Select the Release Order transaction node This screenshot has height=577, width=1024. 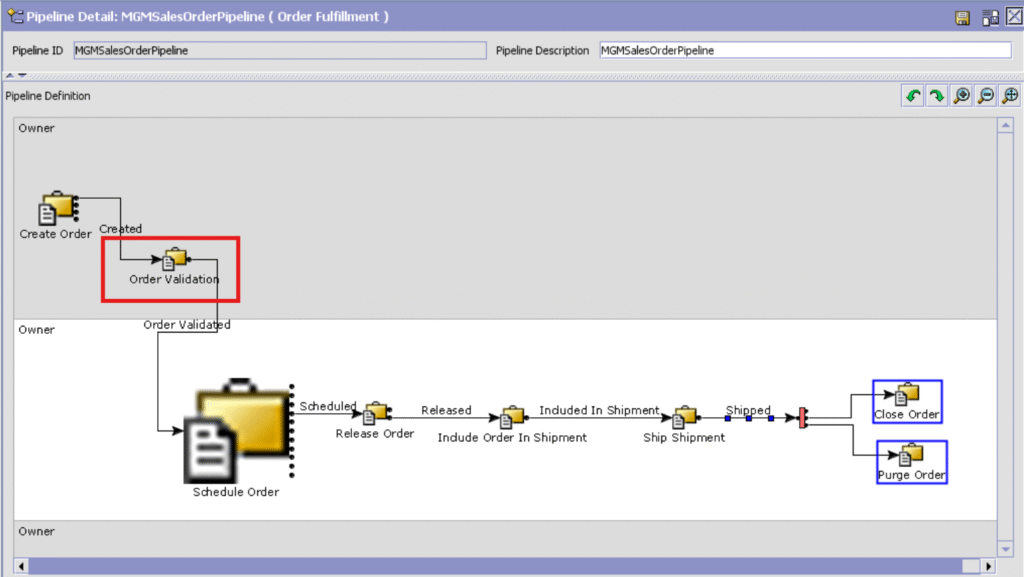[375, 413]
